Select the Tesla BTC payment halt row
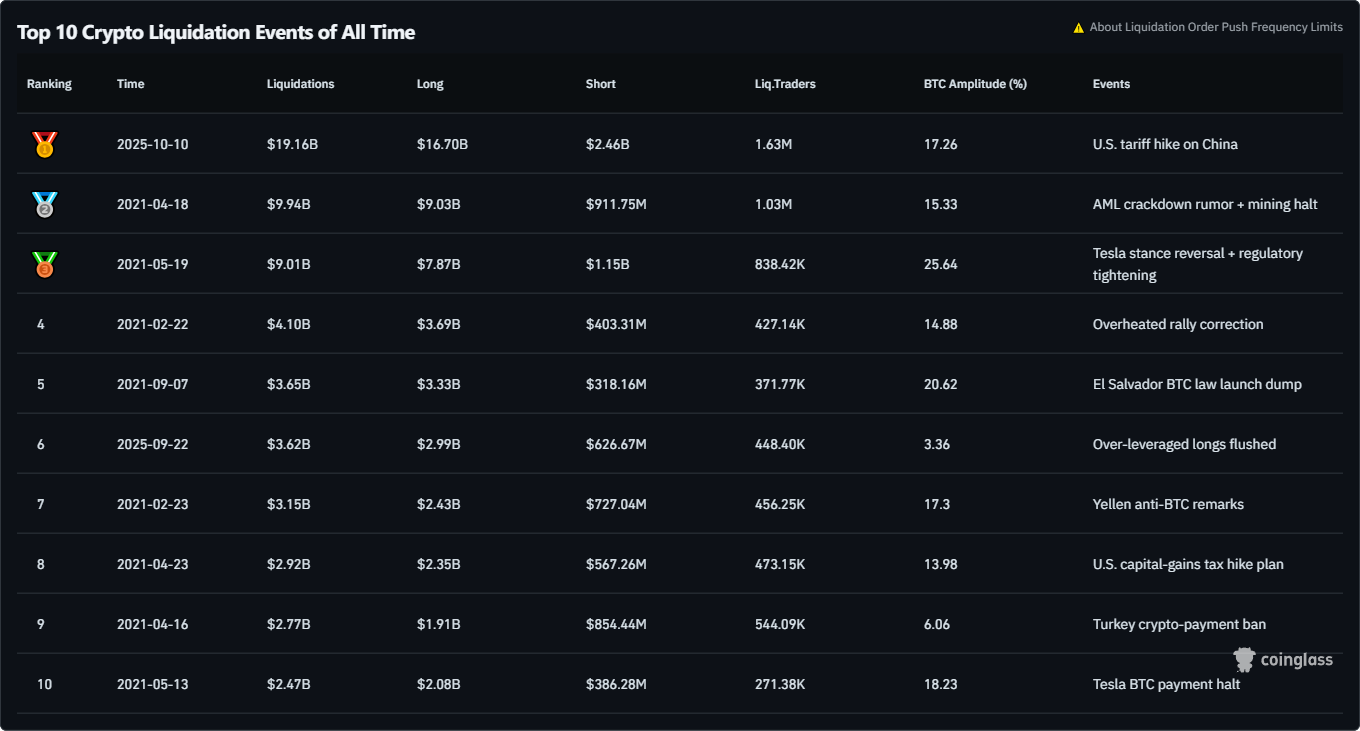This screenshot has height=731, width=1360. coord(1166,684)
